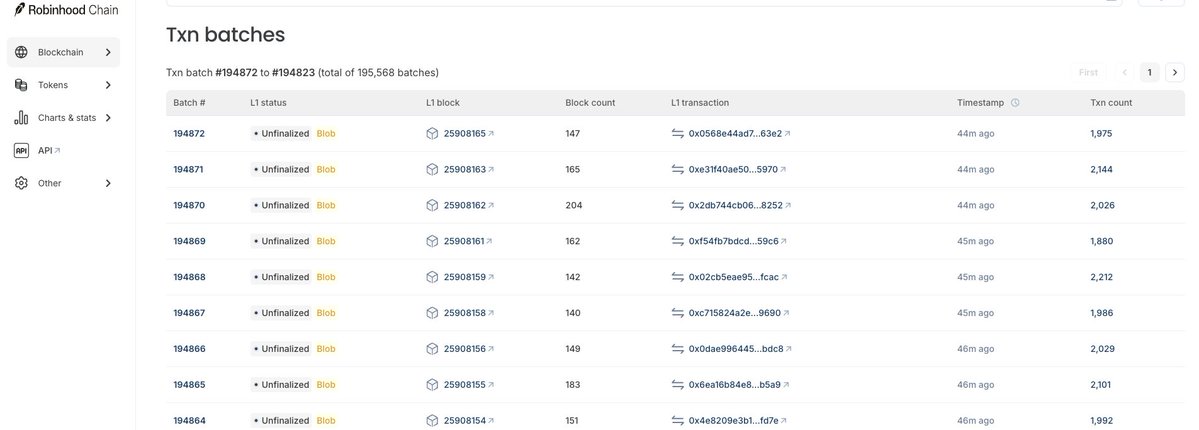The image size is (1199, 430).
Task: Click the cube icon for block 25908155
Action: point(432,385)
